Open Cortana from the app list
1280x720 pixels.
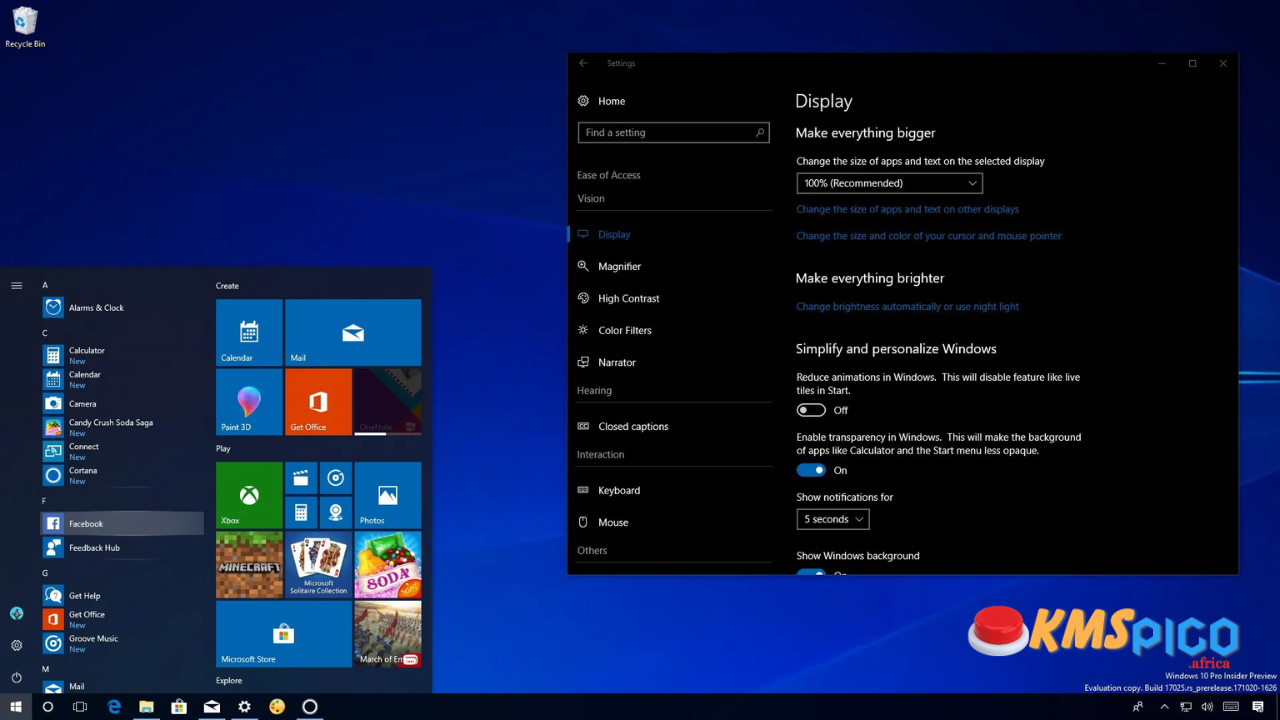(x=122, y=475)
